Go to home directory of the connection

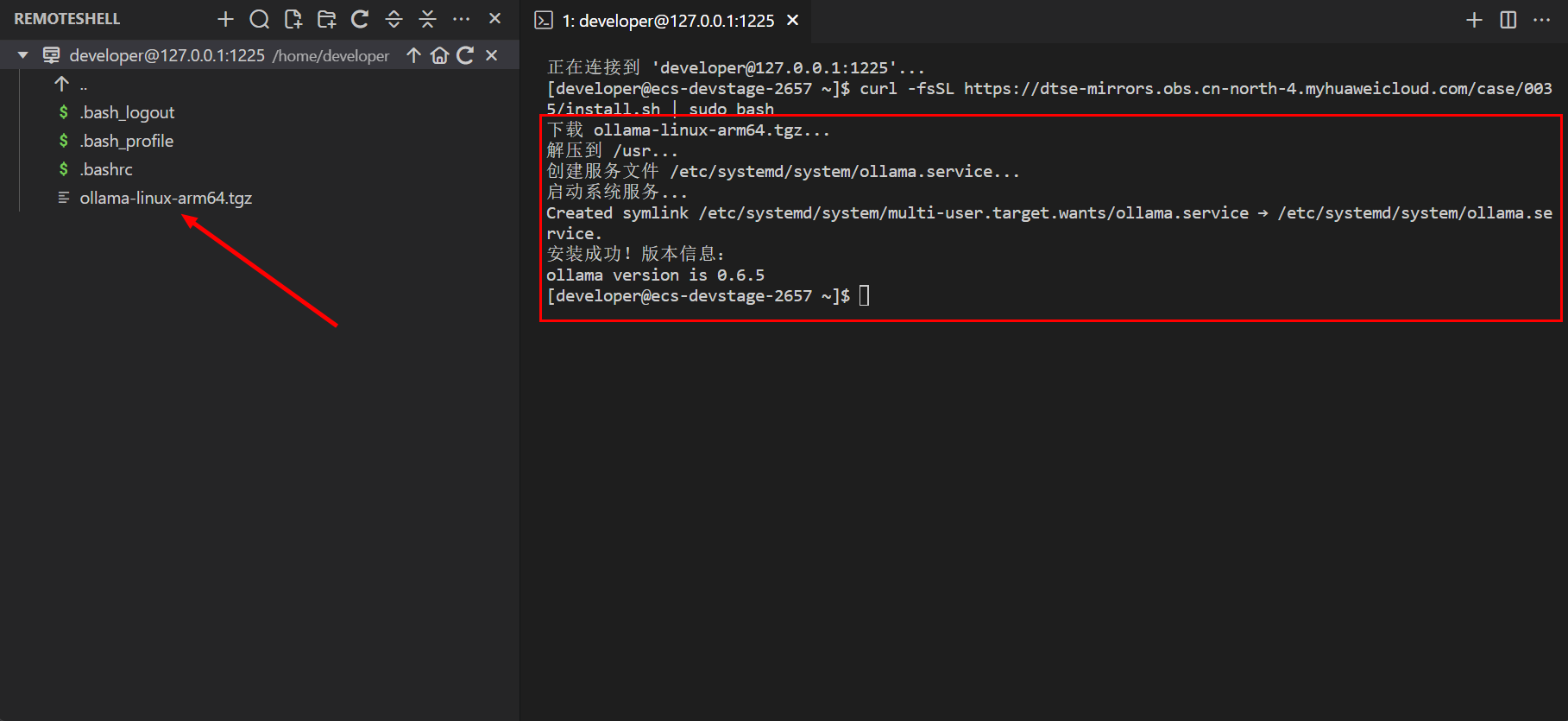point(439,55)
